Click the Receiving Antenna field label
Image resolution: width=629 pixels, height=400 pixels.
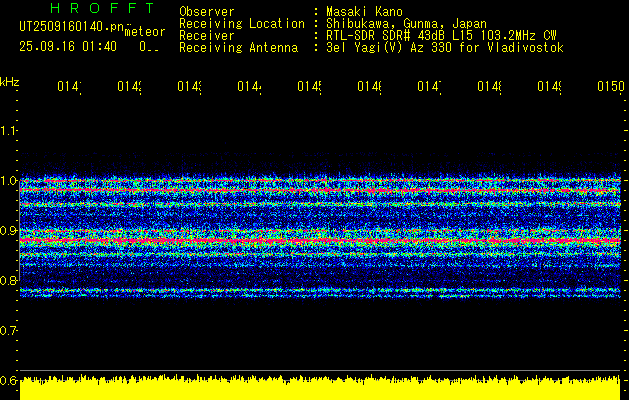tap(238, 48)
